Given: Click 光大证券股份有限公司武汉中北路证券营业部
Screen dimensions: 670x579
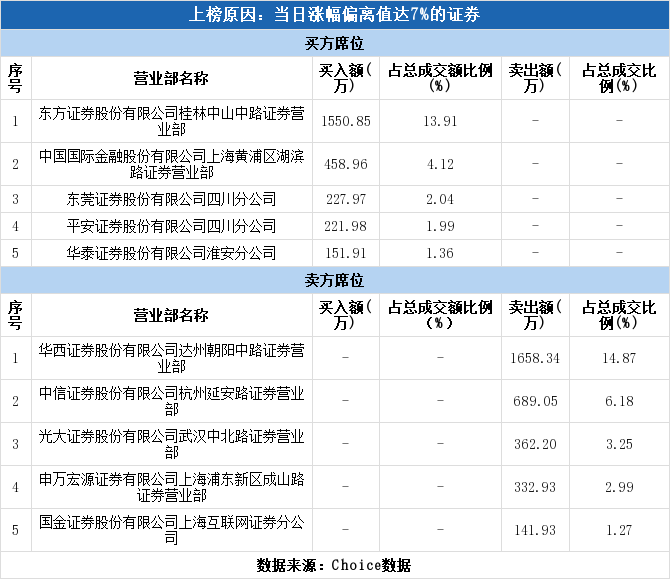Looking at the screenshot, I should [171, 444].
